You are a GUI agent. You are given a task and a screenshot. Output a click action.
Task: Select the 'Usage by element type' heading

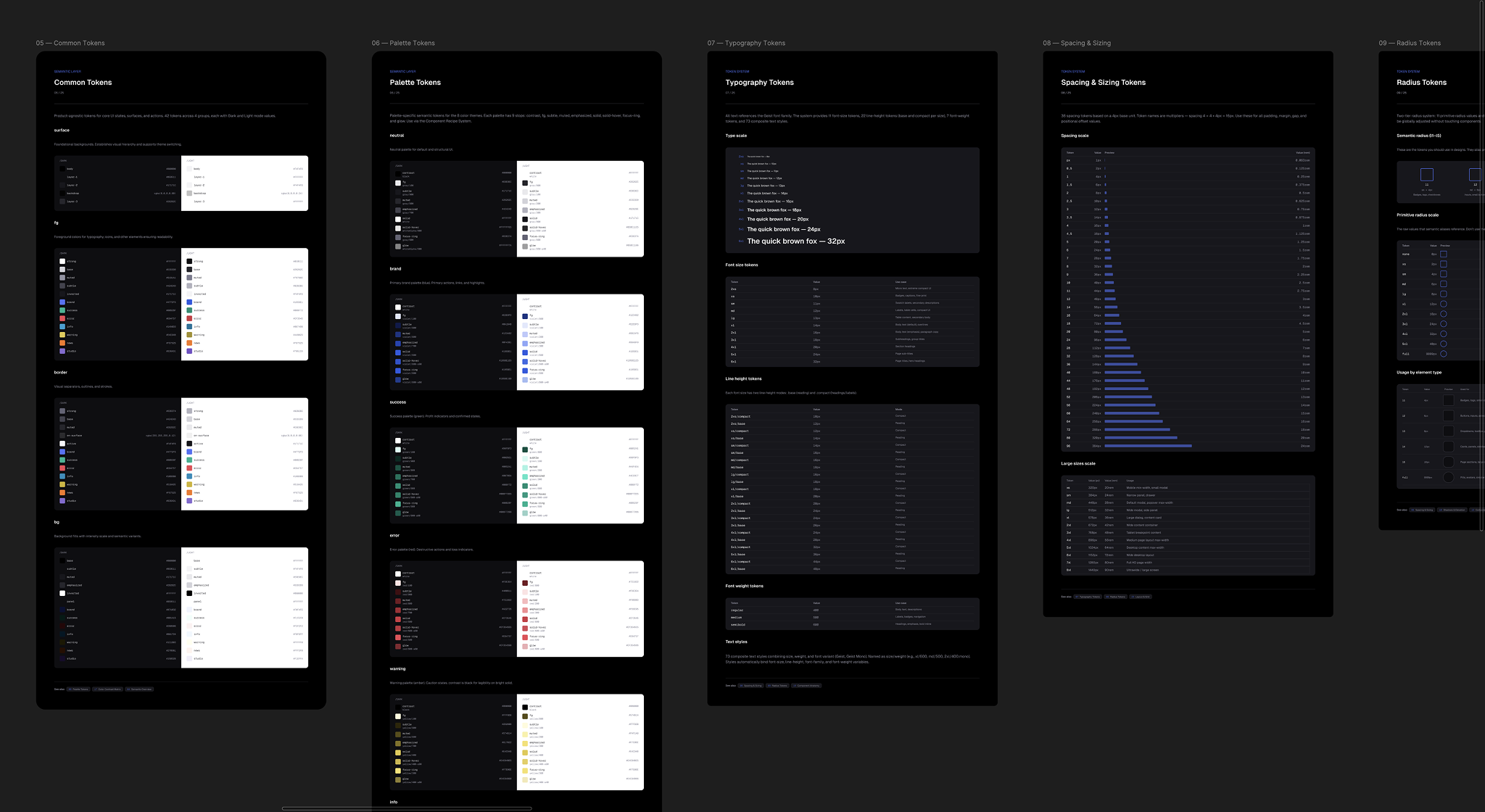(1419, 372)
